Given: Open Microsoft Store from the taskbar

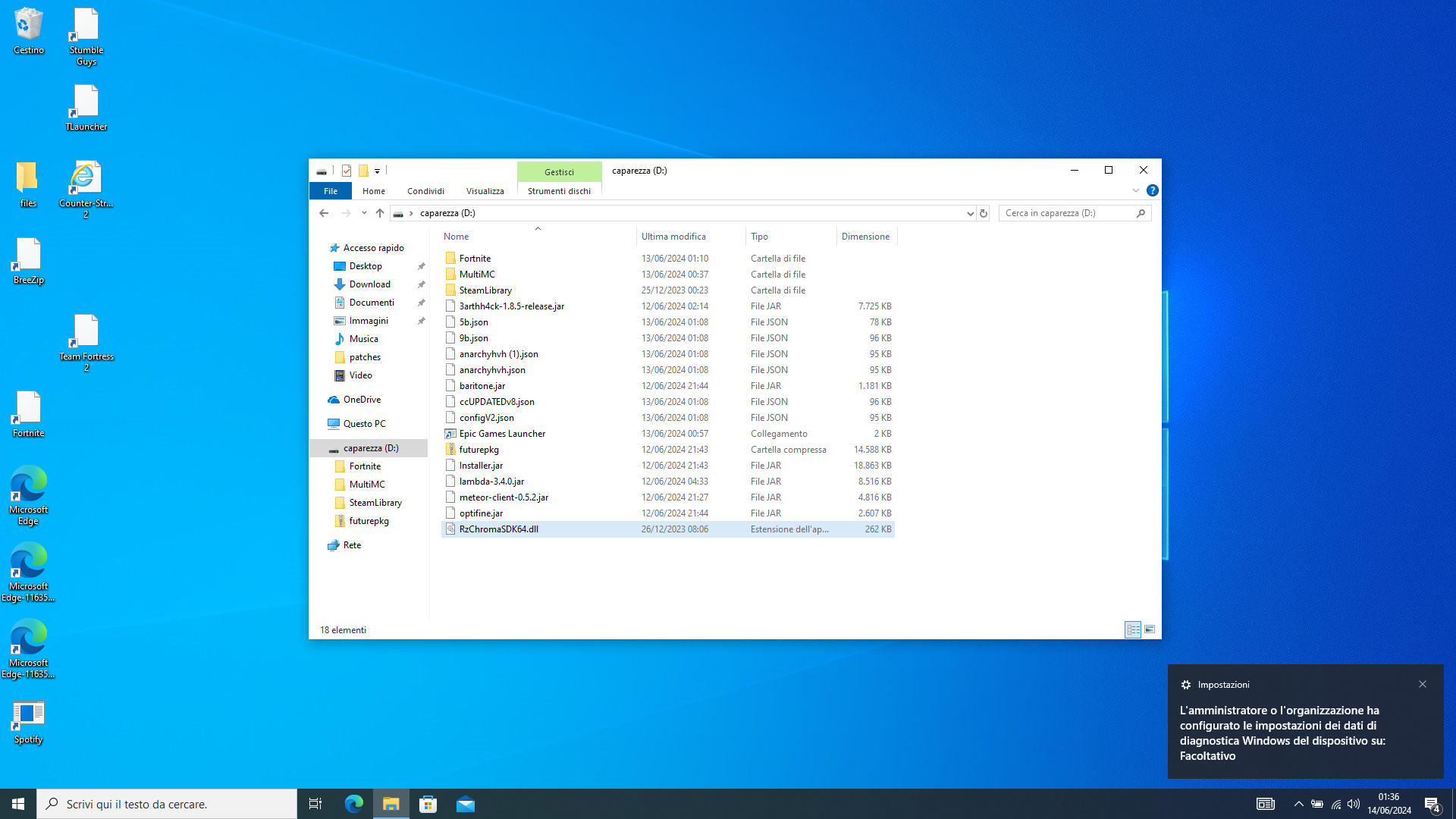Looking at the screenshot, I should point(428,804).
